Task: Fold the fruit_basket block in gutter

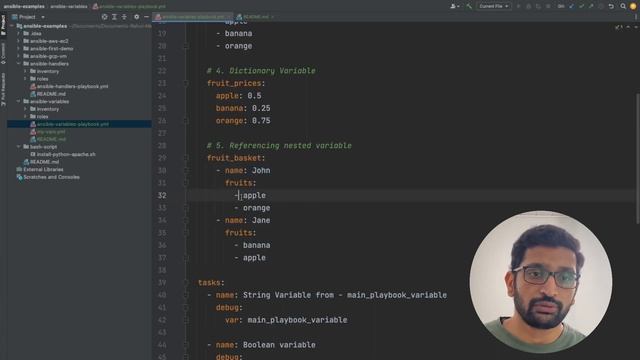Action: coord(186,158)
